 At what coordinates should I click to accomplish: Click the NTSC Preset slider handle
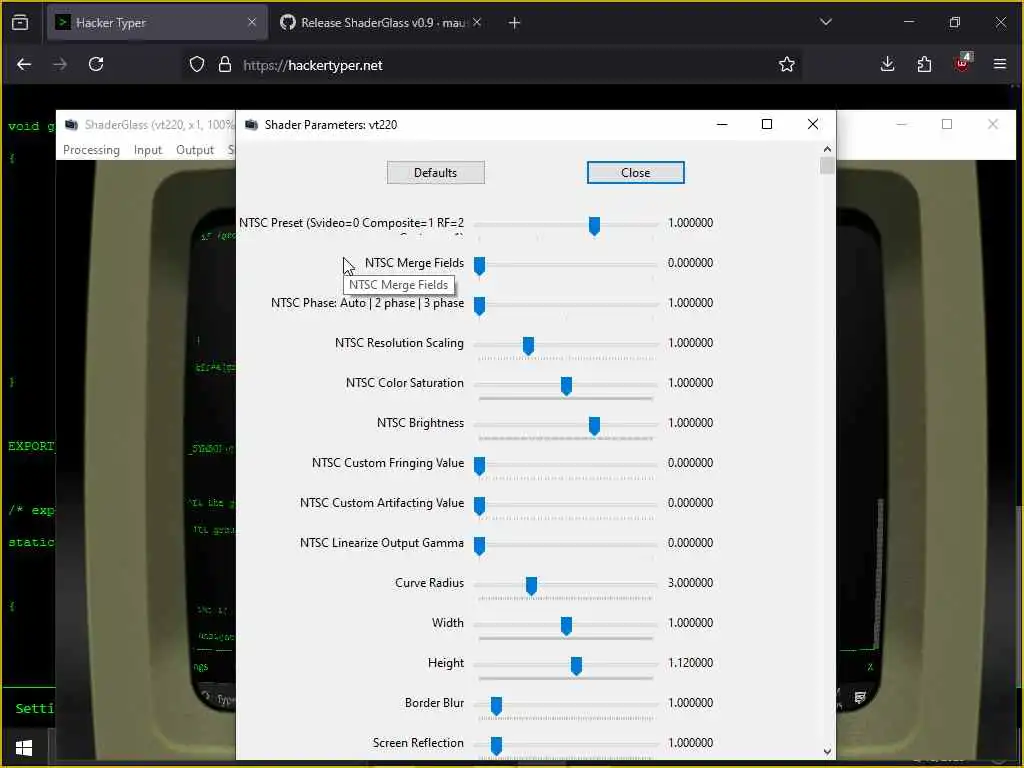pyautogui.click(x=594, y=226)
